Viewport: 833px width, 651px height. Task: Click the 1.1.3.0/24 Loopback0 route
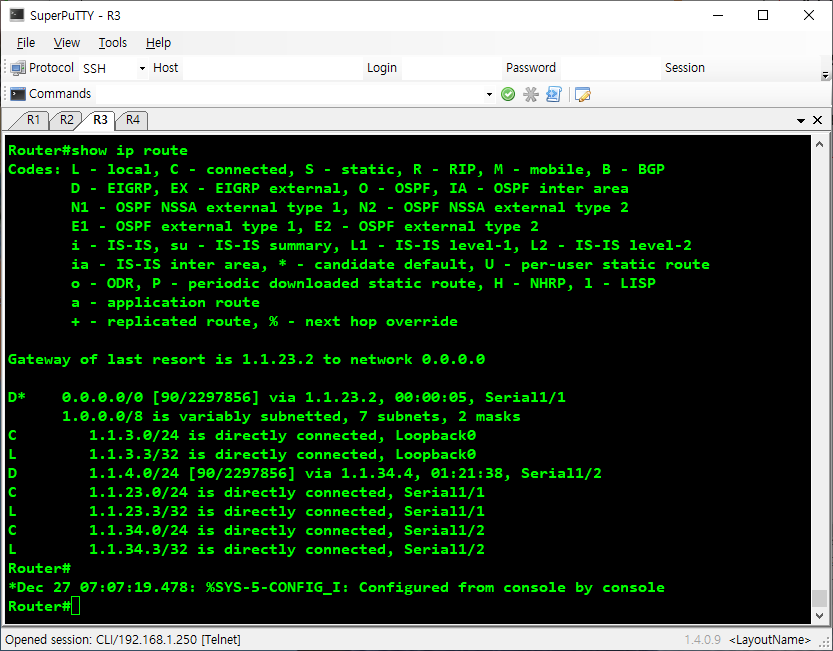pos(242,435)
